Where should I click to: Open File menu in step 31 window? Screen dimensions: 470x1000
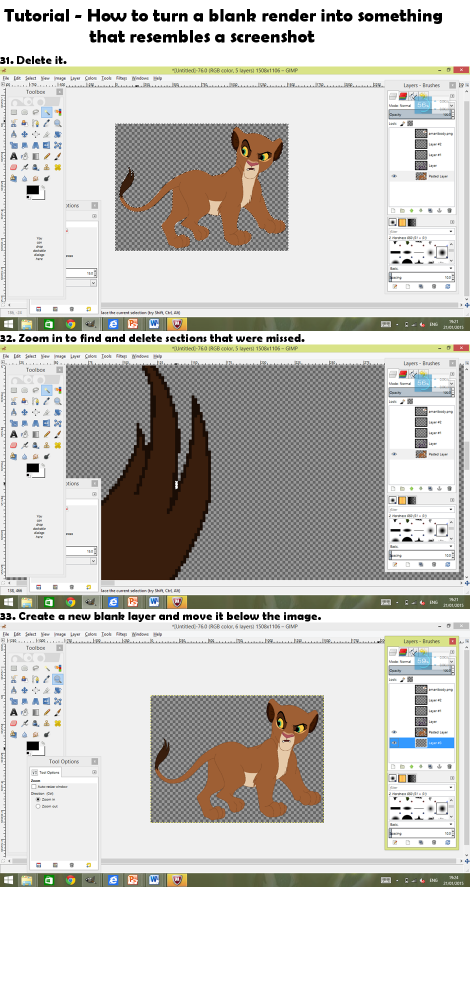(6, 78)
